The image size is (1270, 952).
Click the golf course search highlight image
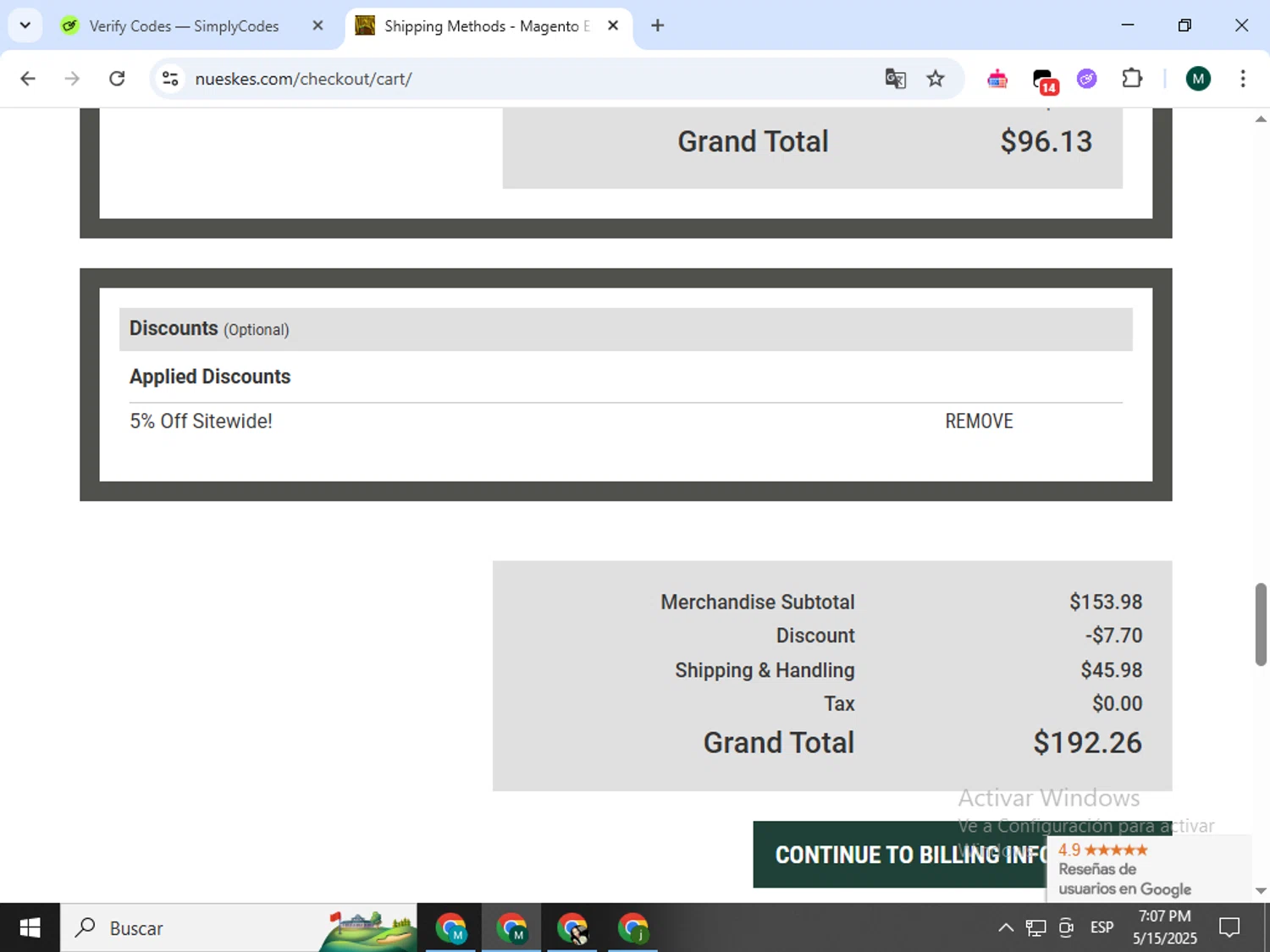(367, 931)
